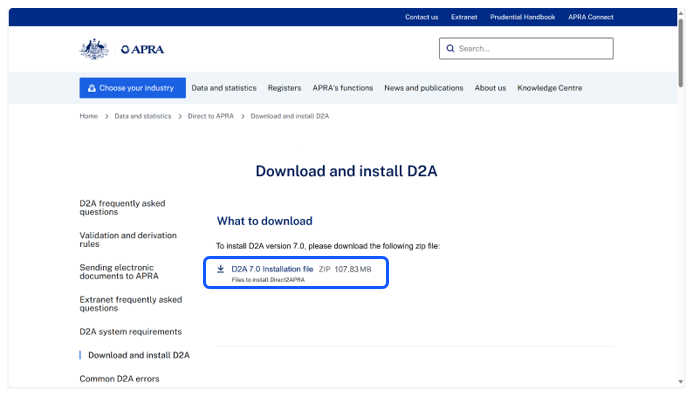The width and height of the screenshot is (693, 399).
Task: Open APRA's functions menu
Action: 343,88
